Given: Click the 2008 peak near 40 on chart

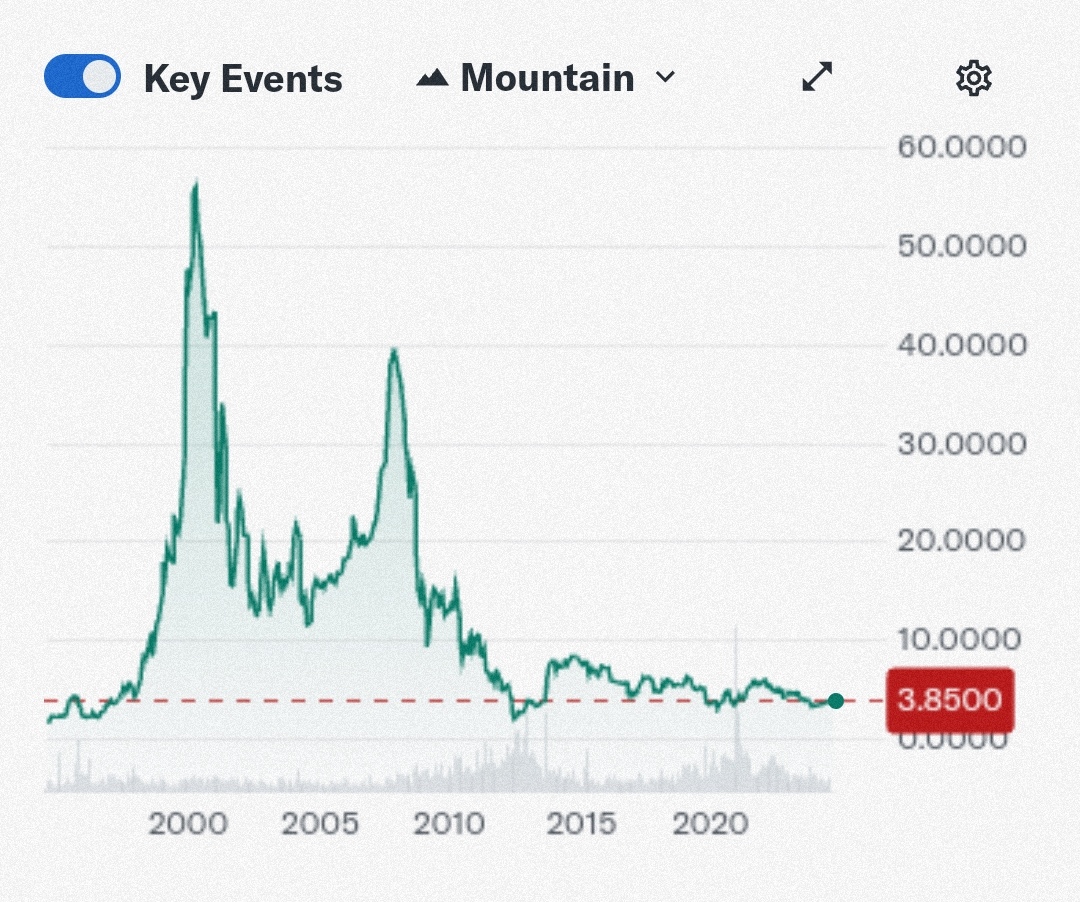Looking at the screenshot, I should coord(394,351).
